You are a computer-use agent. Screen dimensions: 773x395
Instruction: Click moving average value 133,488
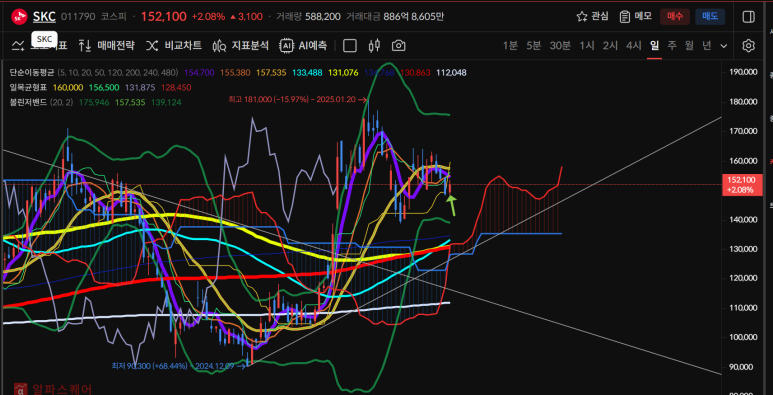tap(307, 72)
